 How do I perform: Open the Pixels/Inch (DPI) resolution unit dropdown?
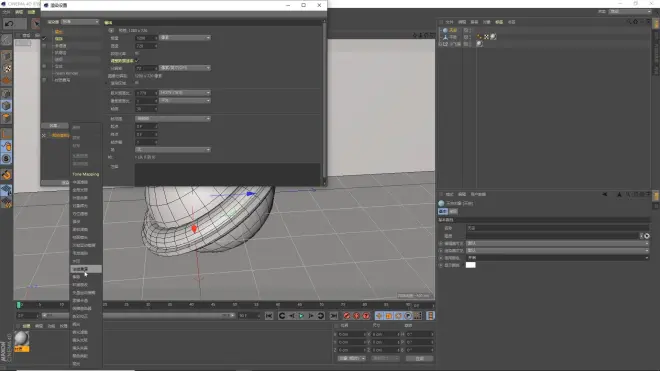[185, 68]
